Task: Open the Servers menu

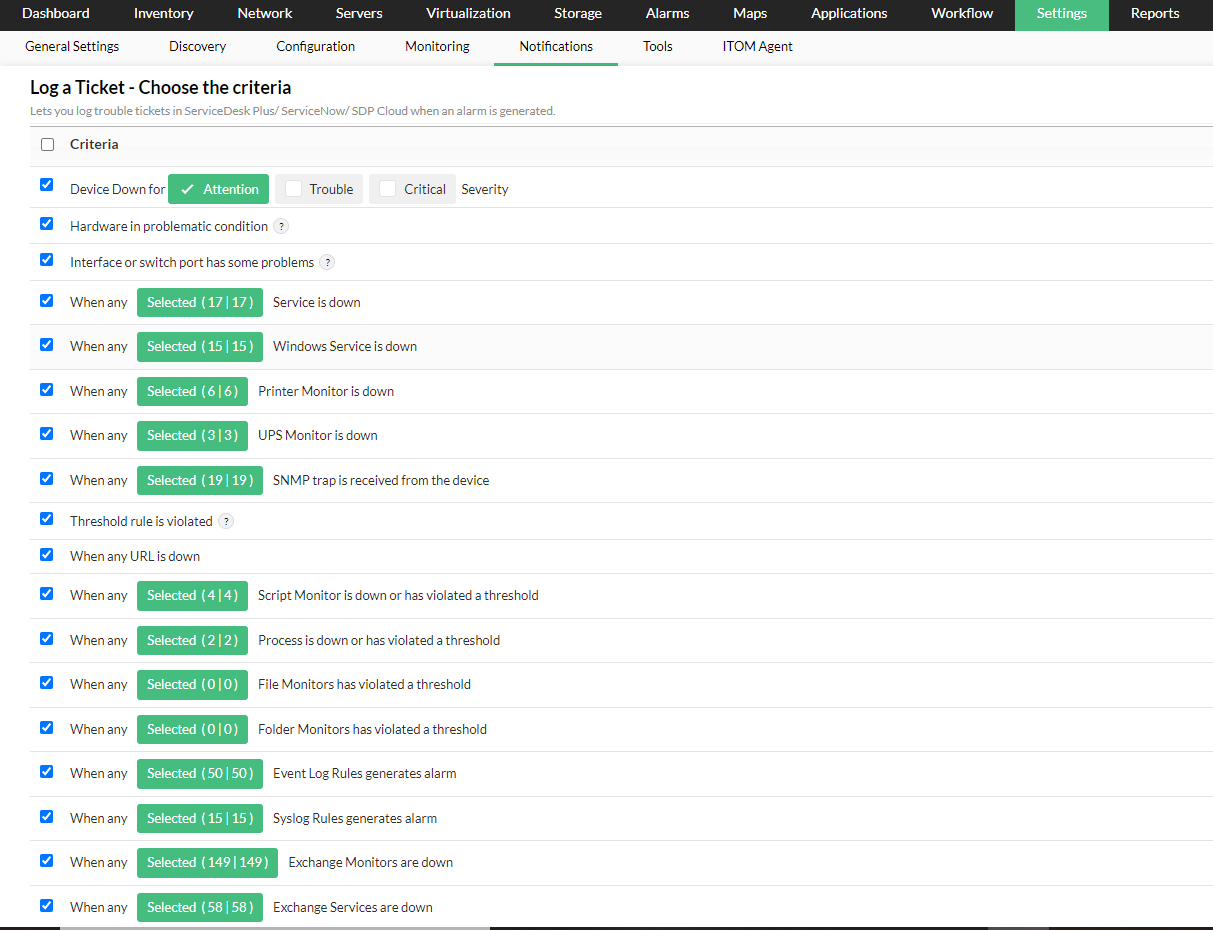Action: [x=359, y=14]
